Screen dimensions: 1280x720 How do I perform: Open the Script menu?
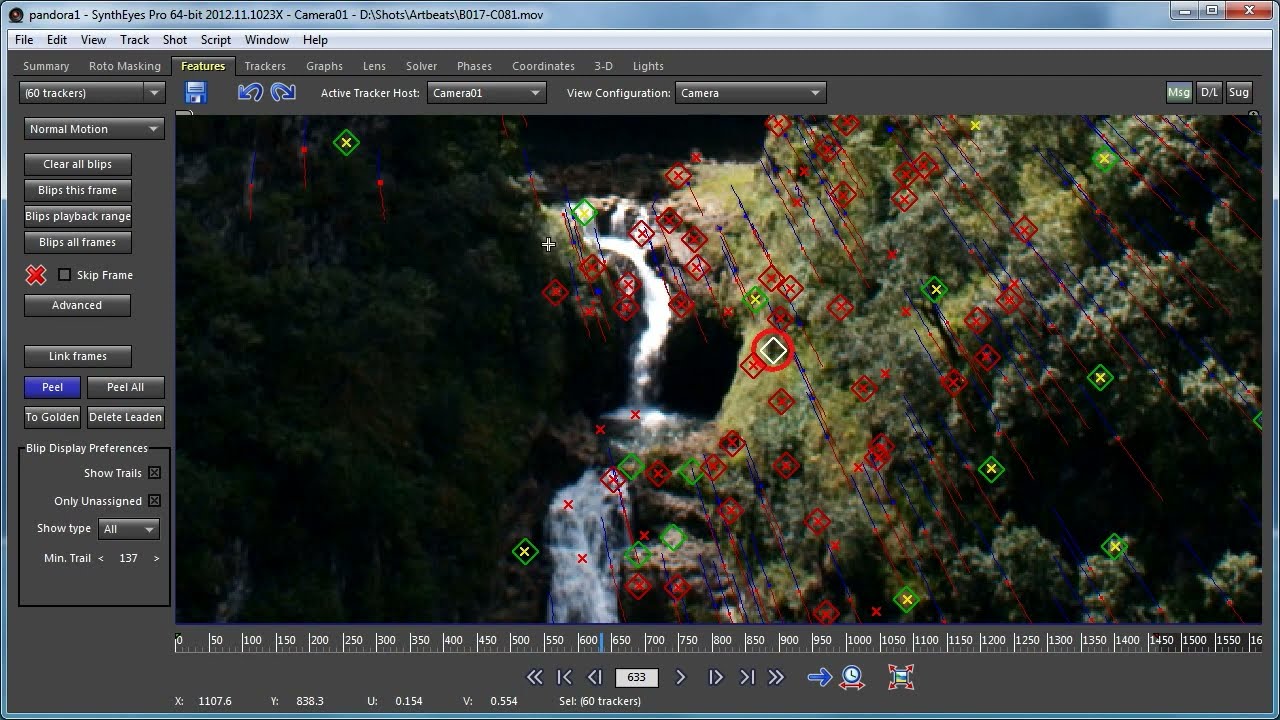coord(216,40)
